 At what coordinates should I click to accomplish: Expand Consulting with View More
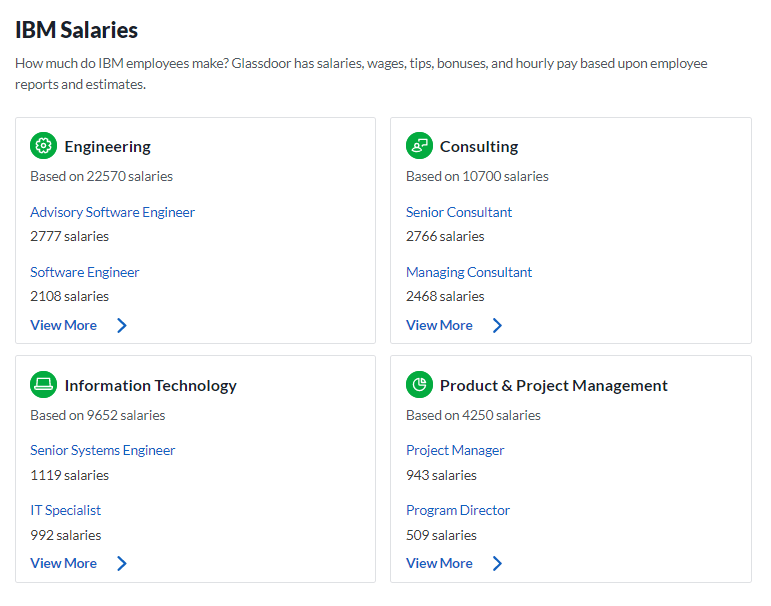pos(439,325)
